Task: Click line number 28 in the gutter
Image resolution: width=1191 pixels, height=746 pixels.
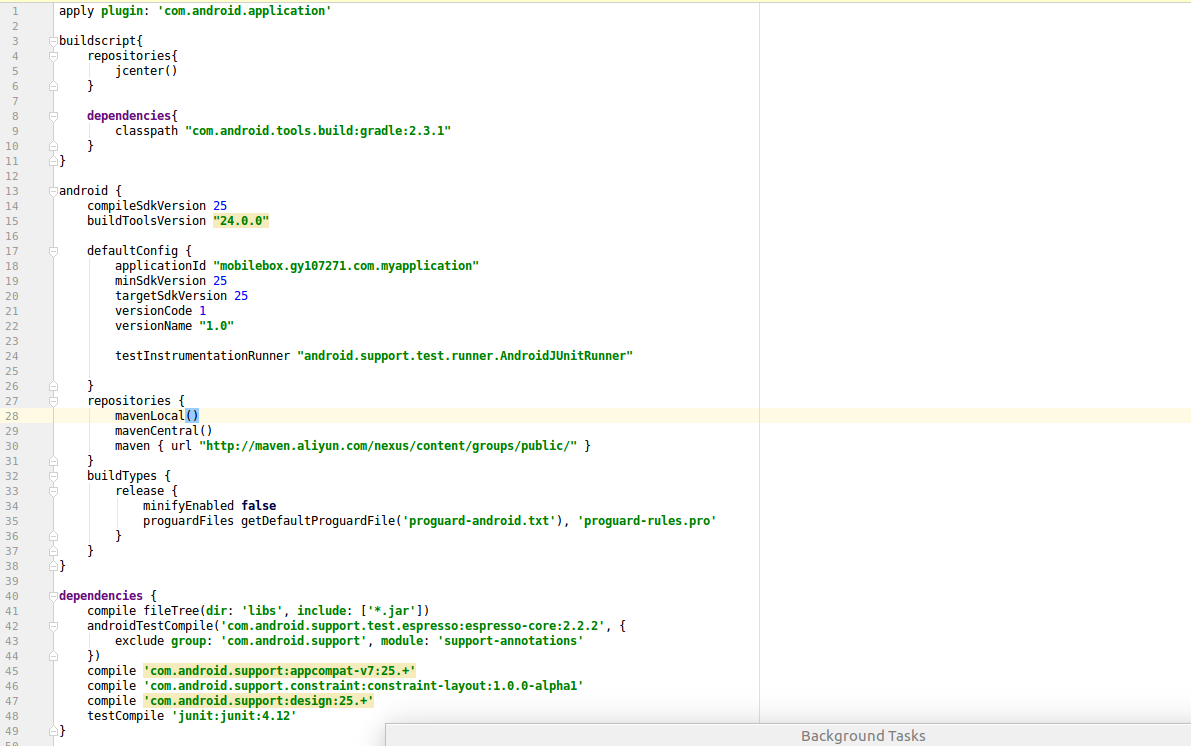Action: click(12, 416)
